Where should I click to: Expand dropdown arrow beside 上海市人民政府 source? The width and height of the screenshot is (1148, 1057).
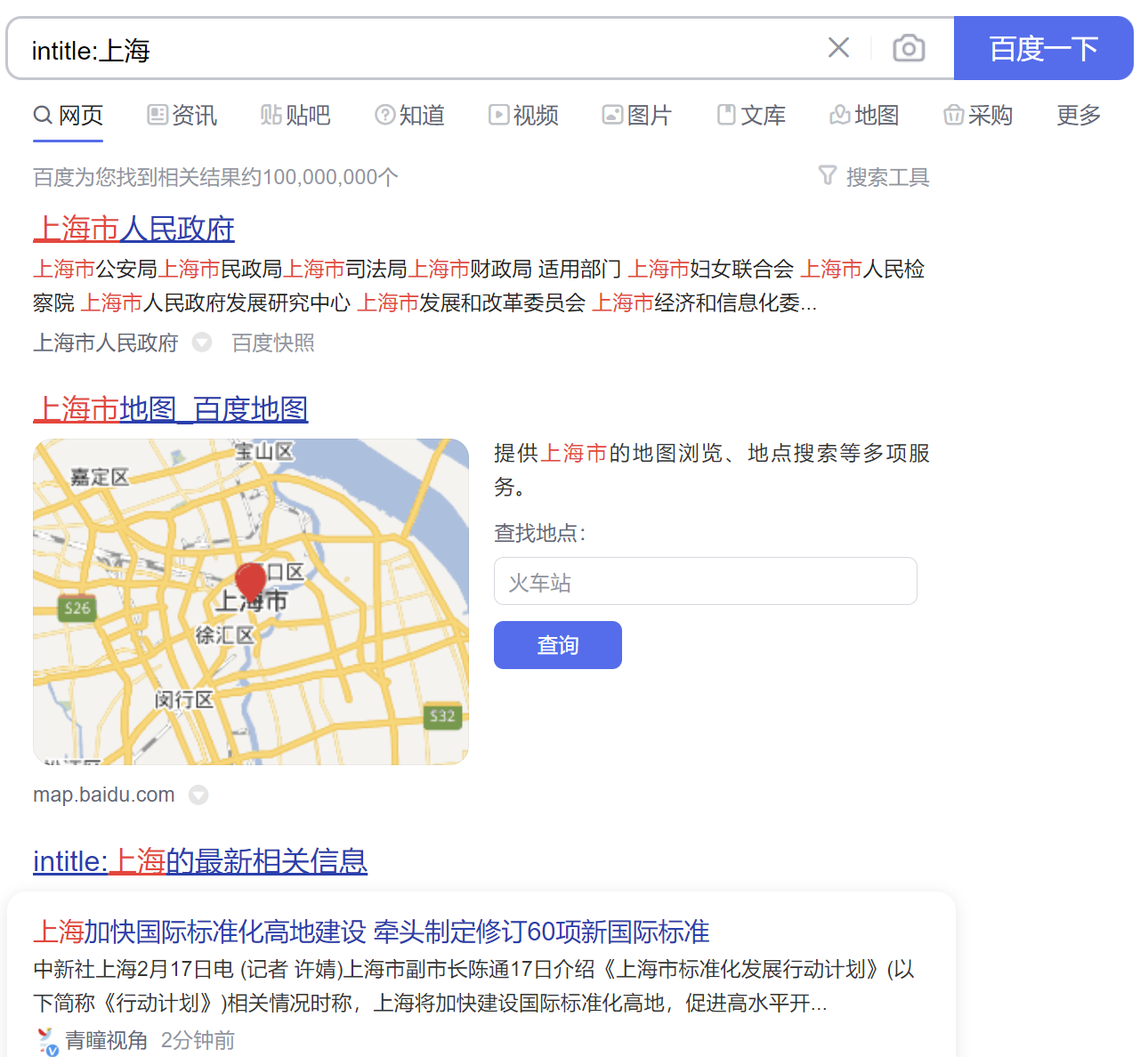(202, 343)
